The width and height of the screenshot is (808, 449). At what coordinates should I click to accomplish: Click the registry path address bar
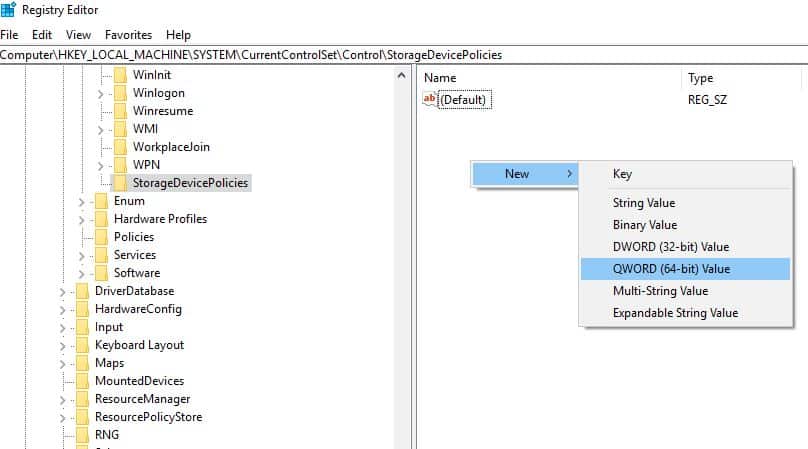[x=404, y=55]
